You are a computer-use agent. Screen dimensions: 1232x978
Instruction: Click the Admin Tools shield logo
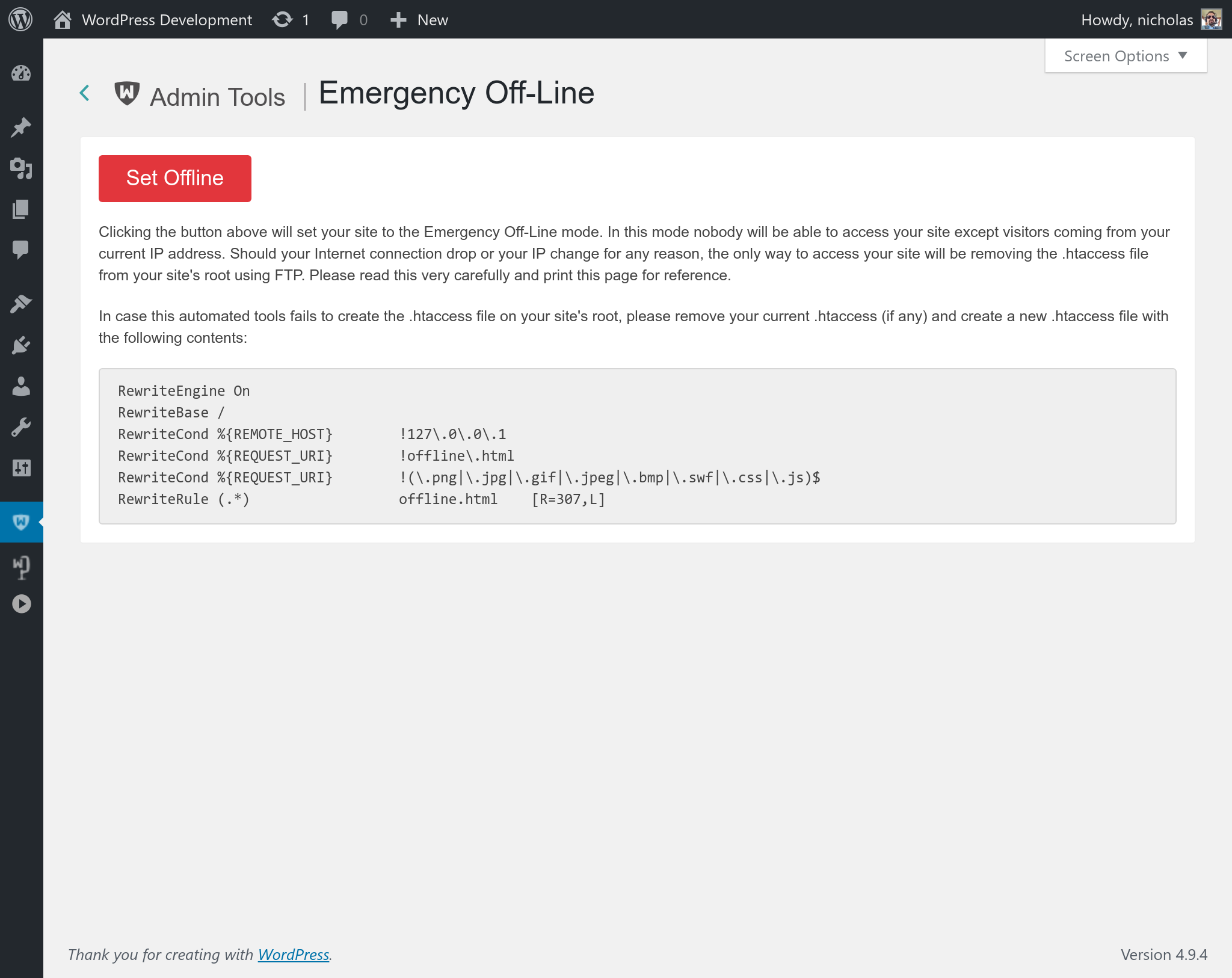click(x=127, y=93)
